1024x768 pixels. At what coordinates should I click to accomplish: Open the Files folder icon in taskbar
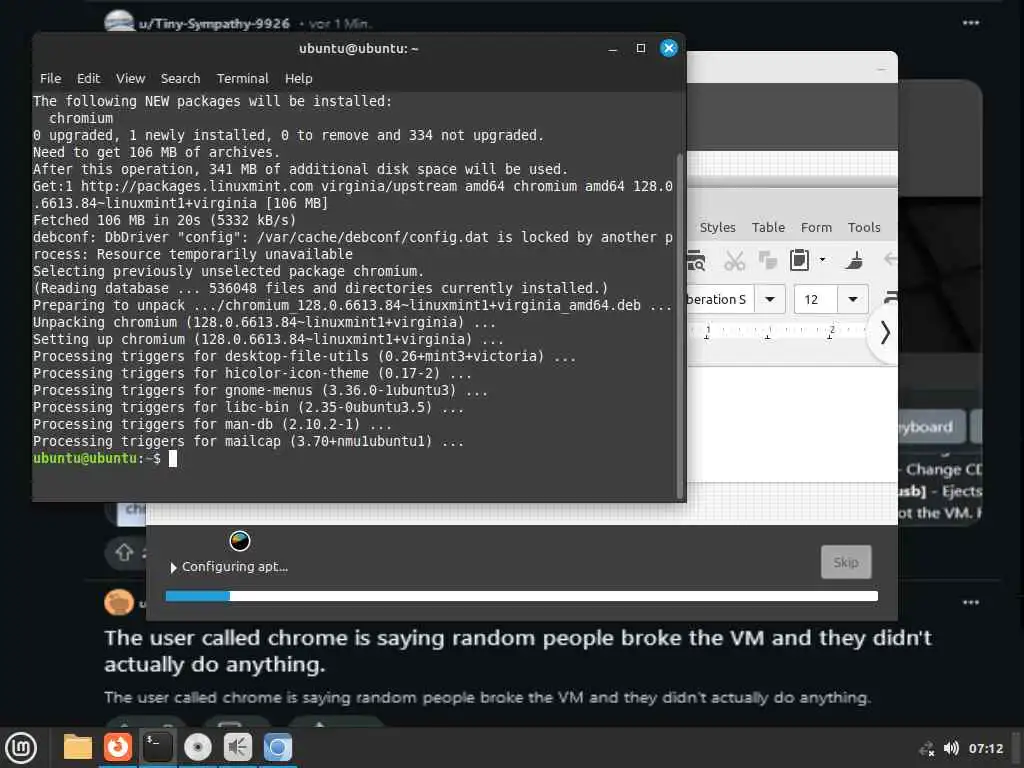pyautogui.click(x=78, y=747)
